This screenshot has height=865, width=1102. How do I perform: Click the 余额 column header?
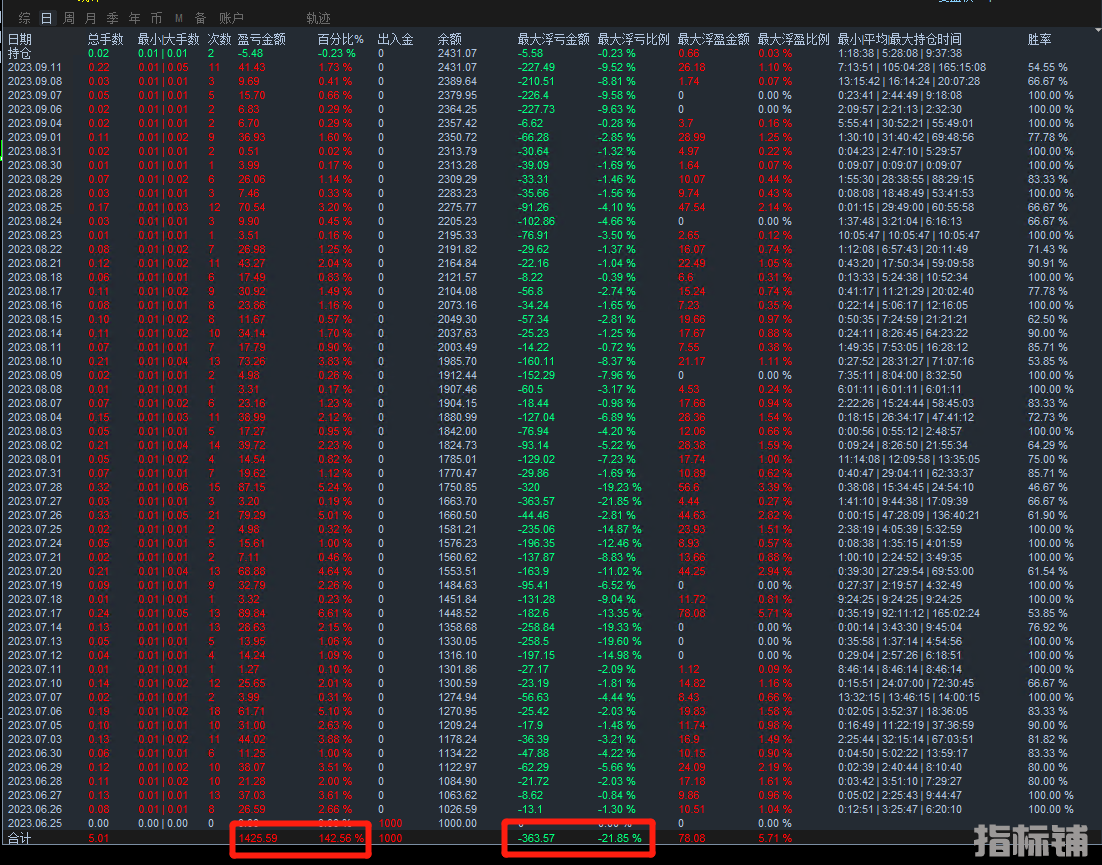coord(450,39)
